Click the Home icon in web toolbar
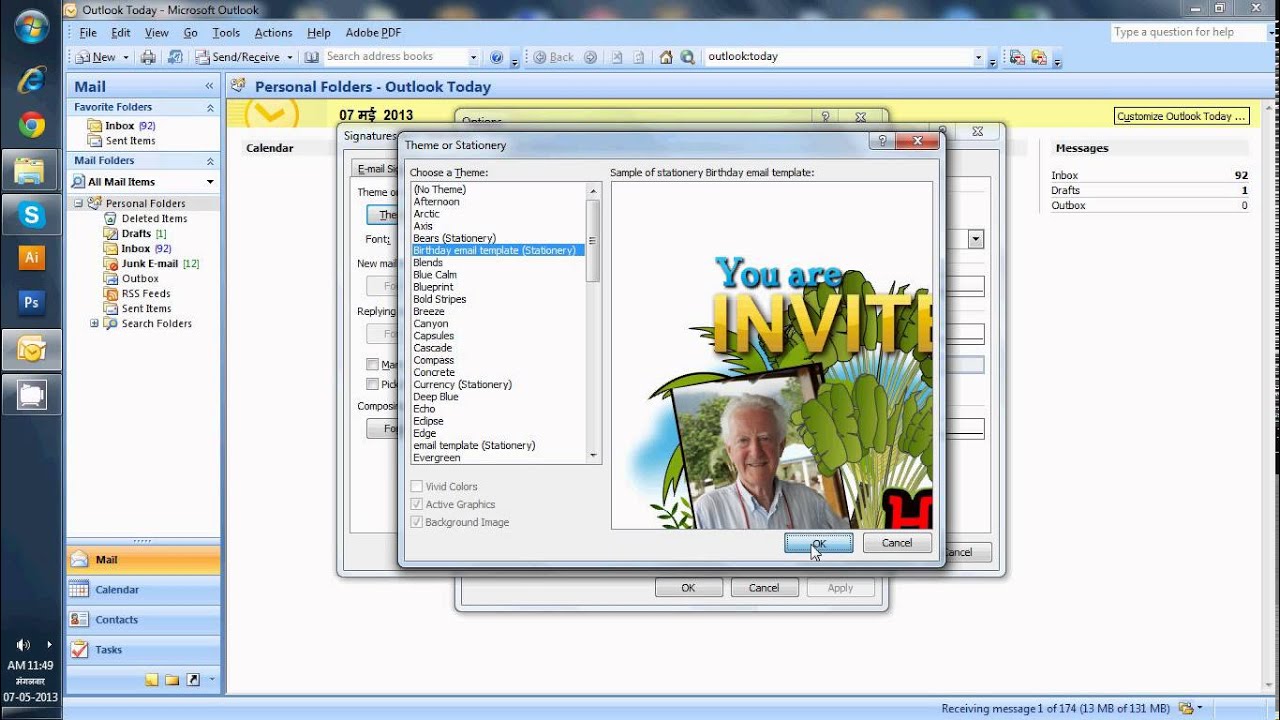This screenshot has width=1280, height=720. 666,57
